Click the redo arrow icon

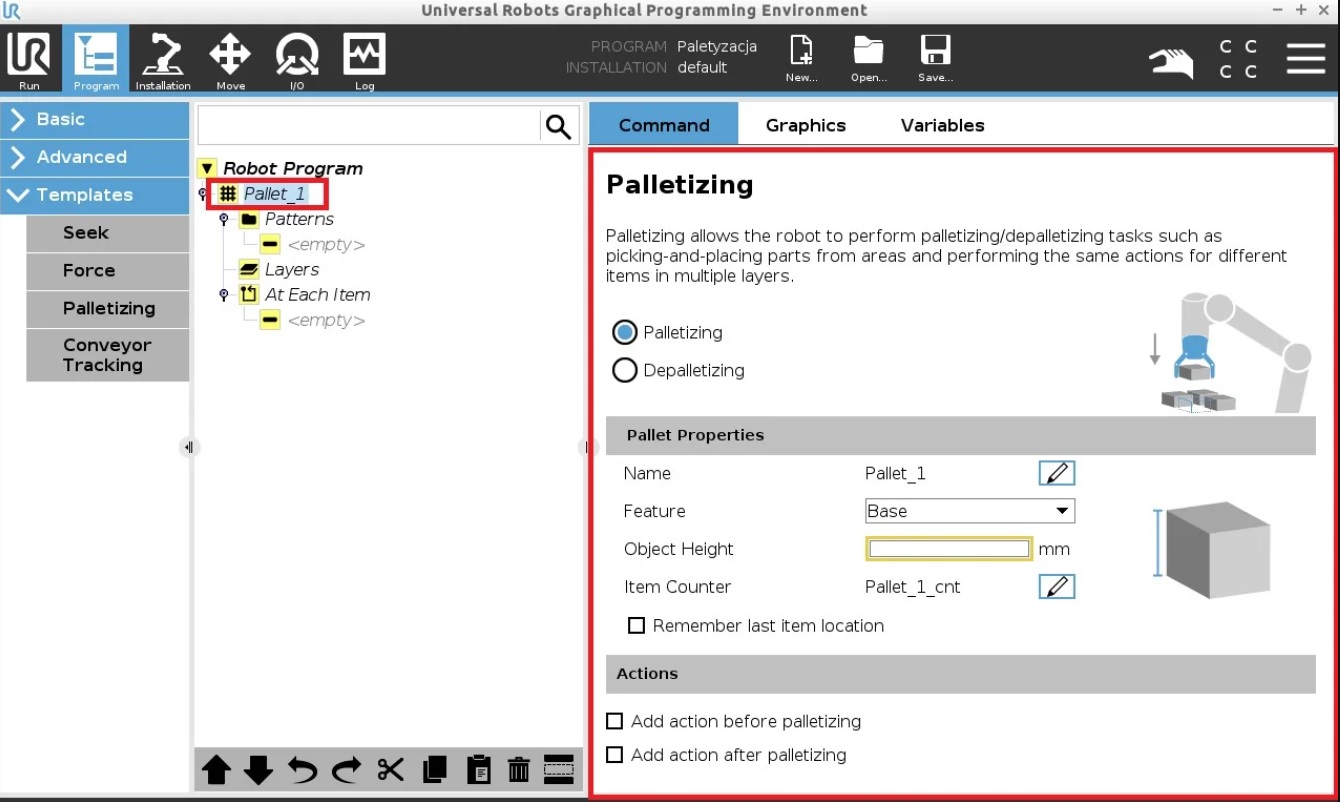coord(347,769)
